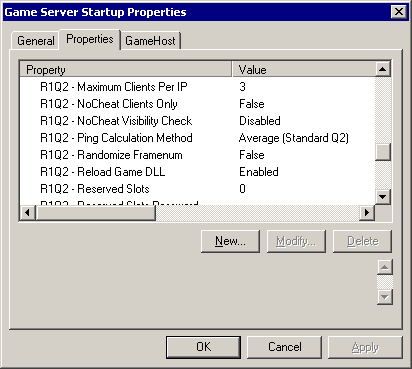Viewport: 412px width, 369px height.
Task: Click the horizontal scrollbar thumb
Action: pyautogui.click(x=96, y=212)
